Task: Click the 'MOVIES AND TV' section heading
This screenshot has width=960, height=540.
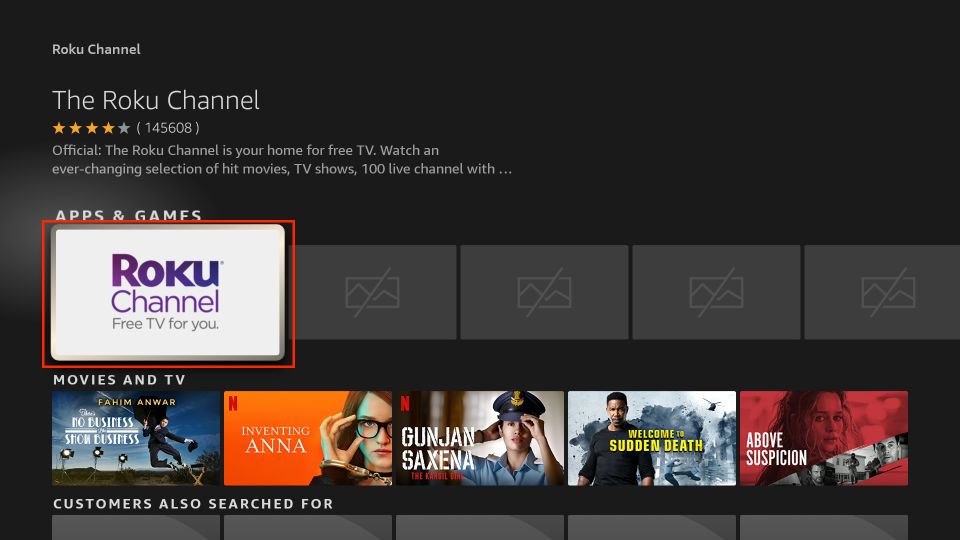Action: point(119,380)
